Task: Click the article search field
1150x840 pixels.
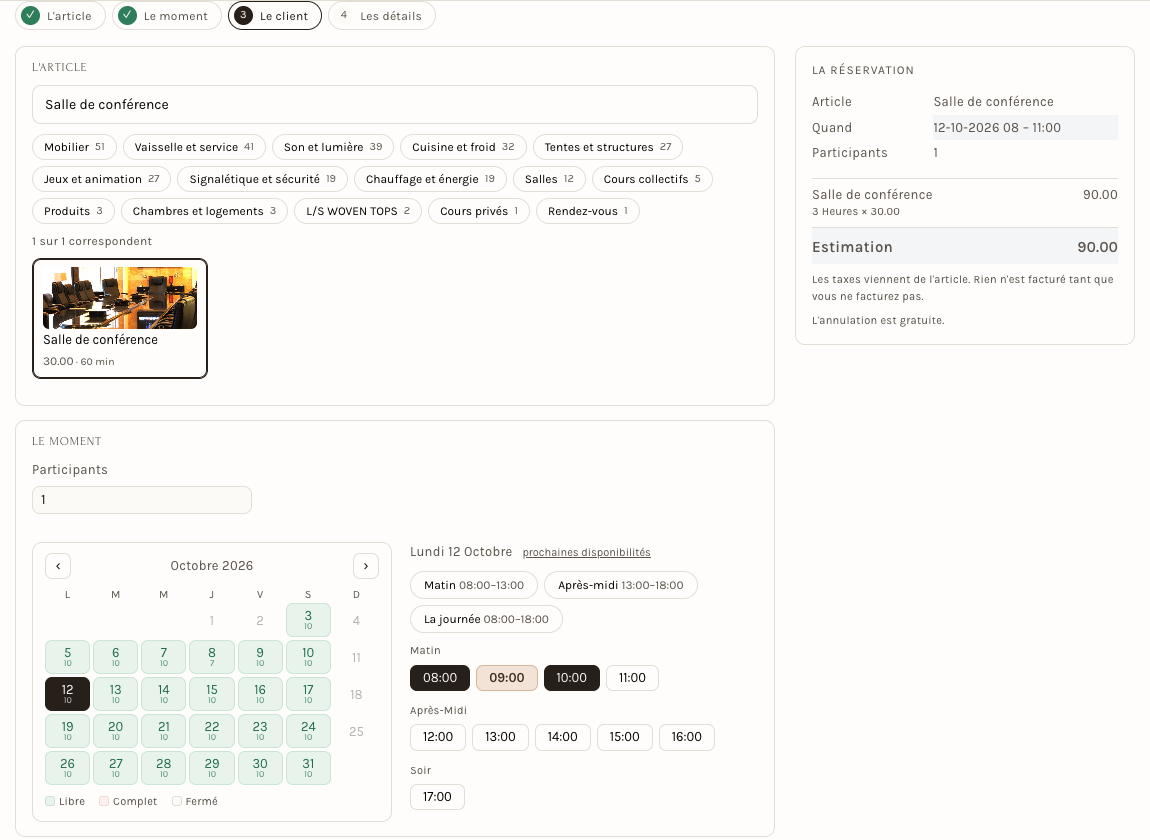Action: [x=395, y=104]
